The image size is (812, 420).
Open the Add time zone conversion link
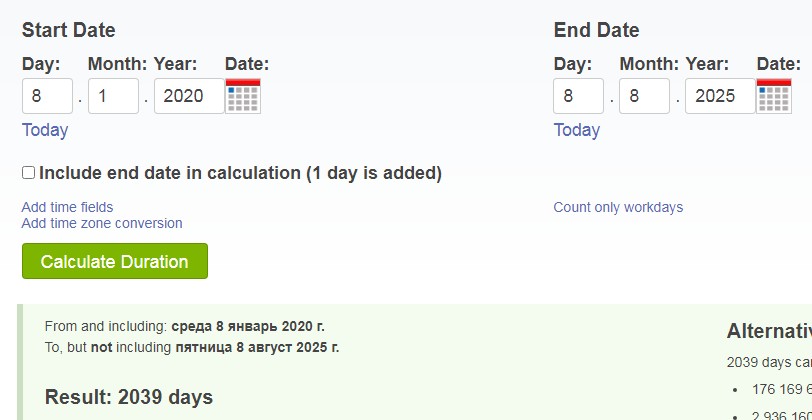(x=102, y=223)
